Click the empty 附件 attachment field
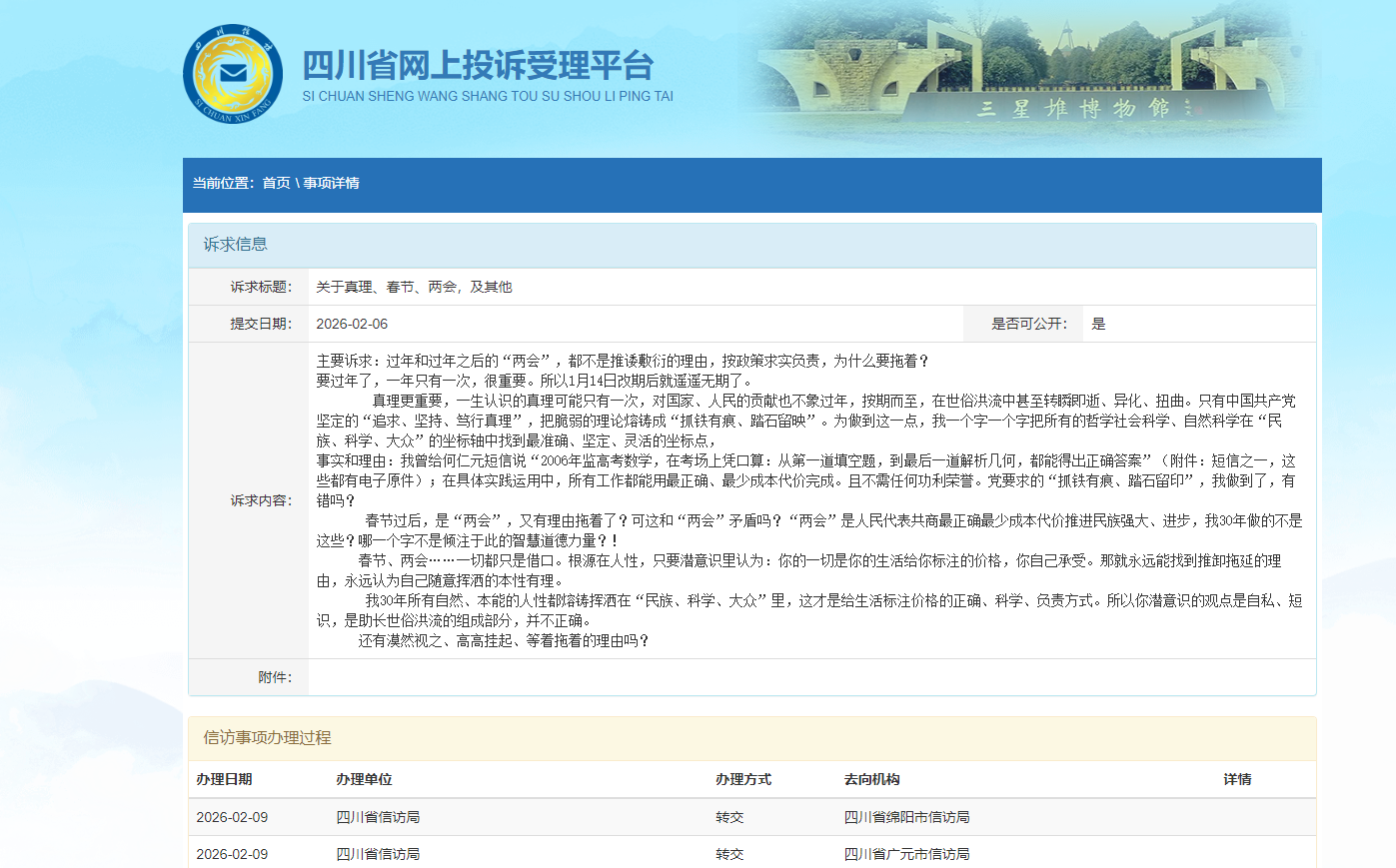Screen dimensions: 1396x868 [x=810, y=677]
